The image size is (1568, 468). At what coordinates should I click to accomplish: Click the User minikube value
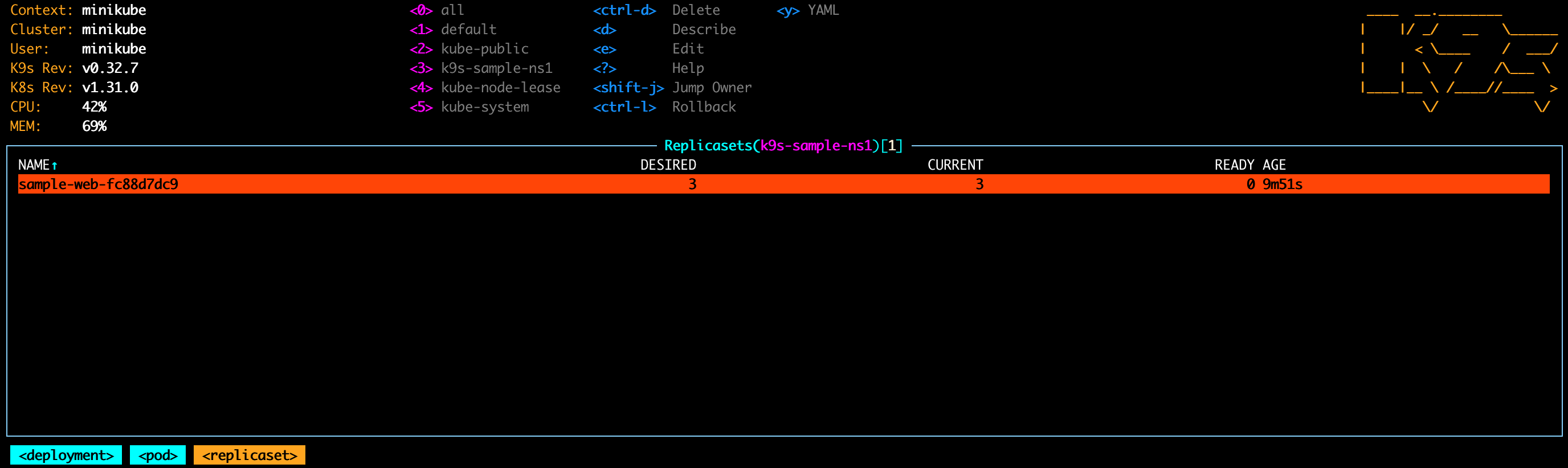(114, 49)
